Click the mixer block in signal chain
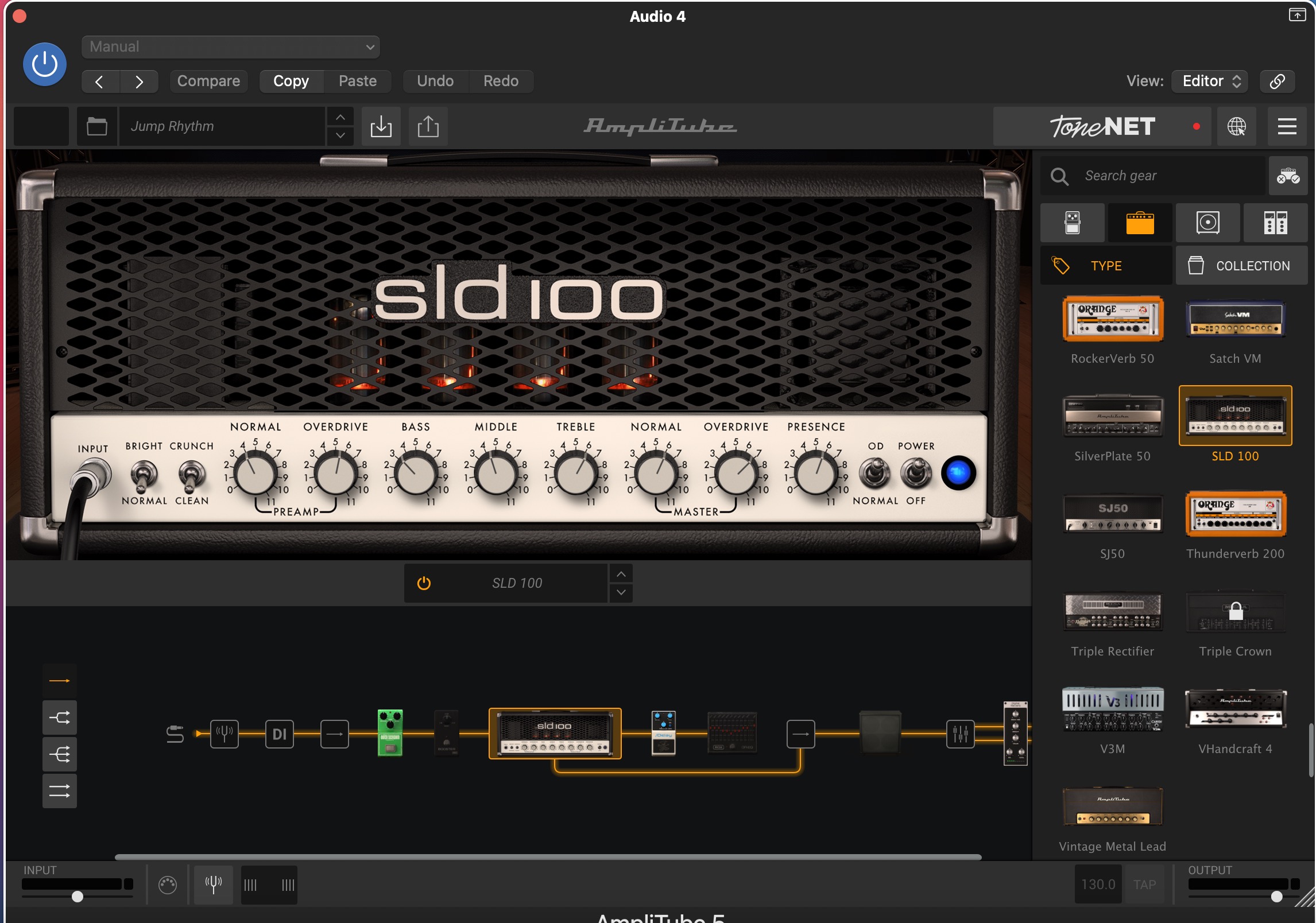The image size is (1316, 923). pyautogui.click(x=961, y=734)
